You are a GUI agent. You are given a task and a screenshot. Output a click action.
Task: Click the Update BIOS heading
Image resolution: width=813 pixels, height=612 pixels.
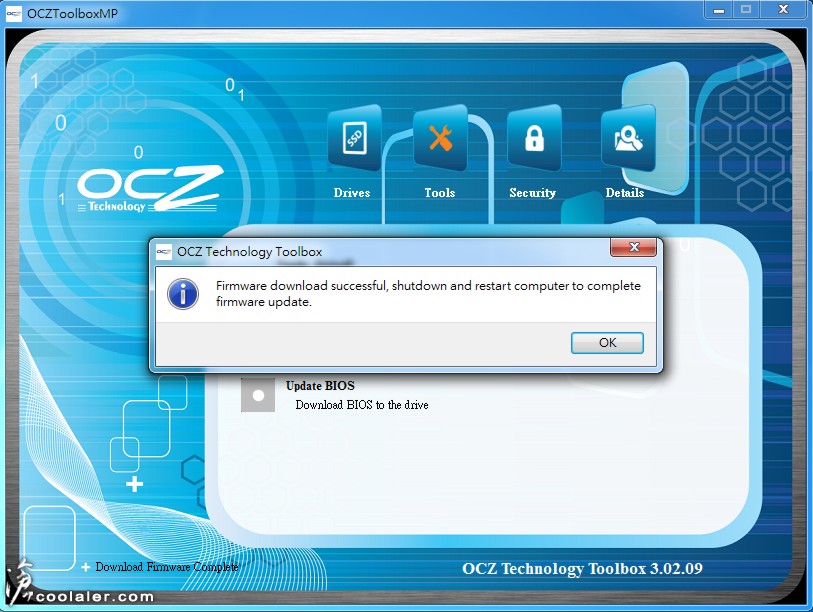tap(320, 386)
